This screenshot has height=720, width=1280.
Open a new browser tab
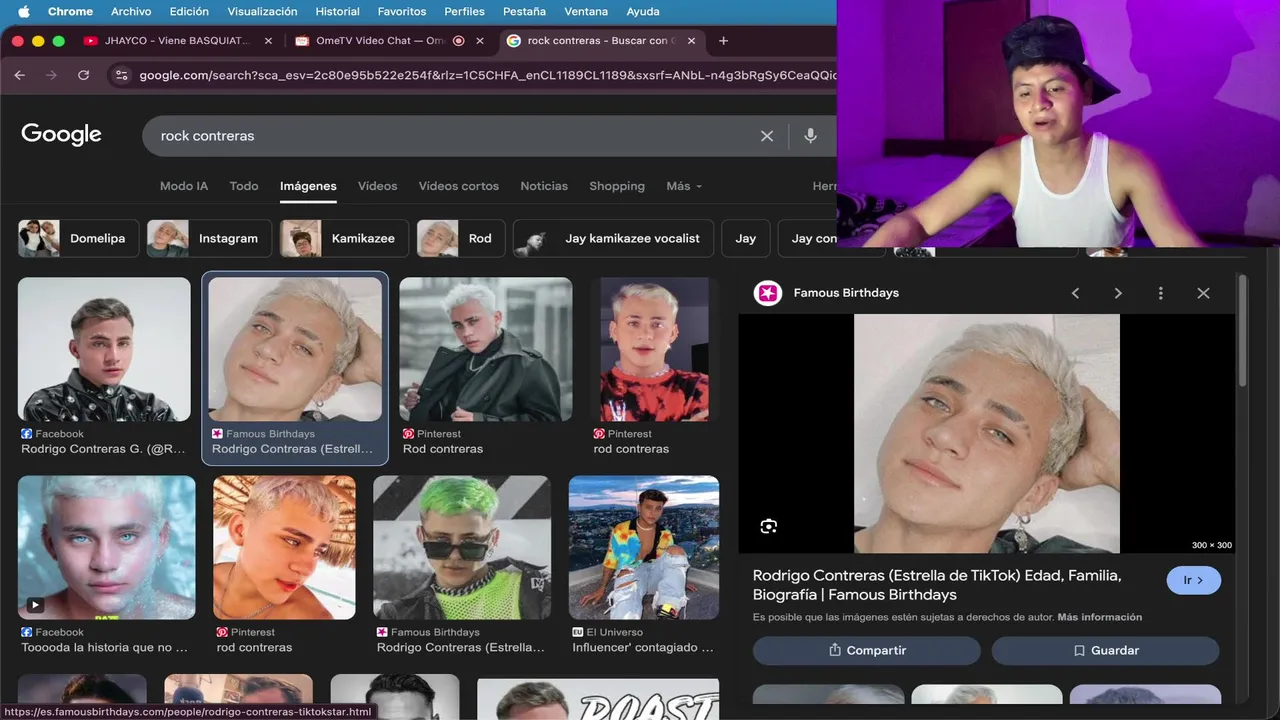click(x=723, y=41)
